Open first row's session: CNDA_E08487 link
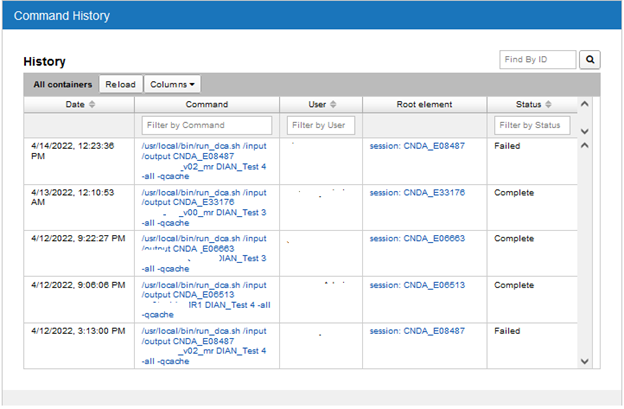The width and height of the screenshot is (624, 409). click(x=417, y=146)
